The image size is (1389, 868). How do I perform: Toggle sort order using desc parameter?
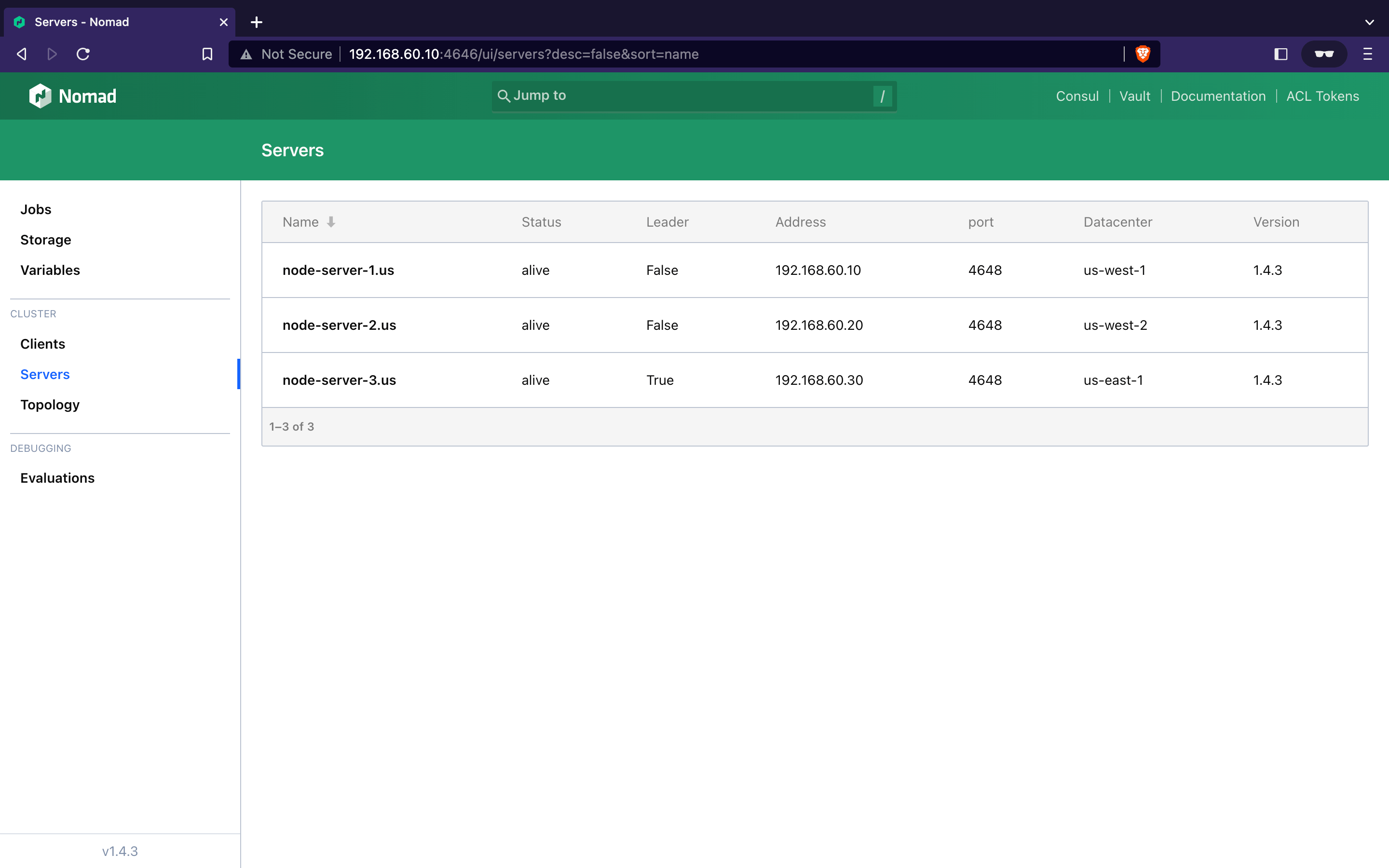307,221
